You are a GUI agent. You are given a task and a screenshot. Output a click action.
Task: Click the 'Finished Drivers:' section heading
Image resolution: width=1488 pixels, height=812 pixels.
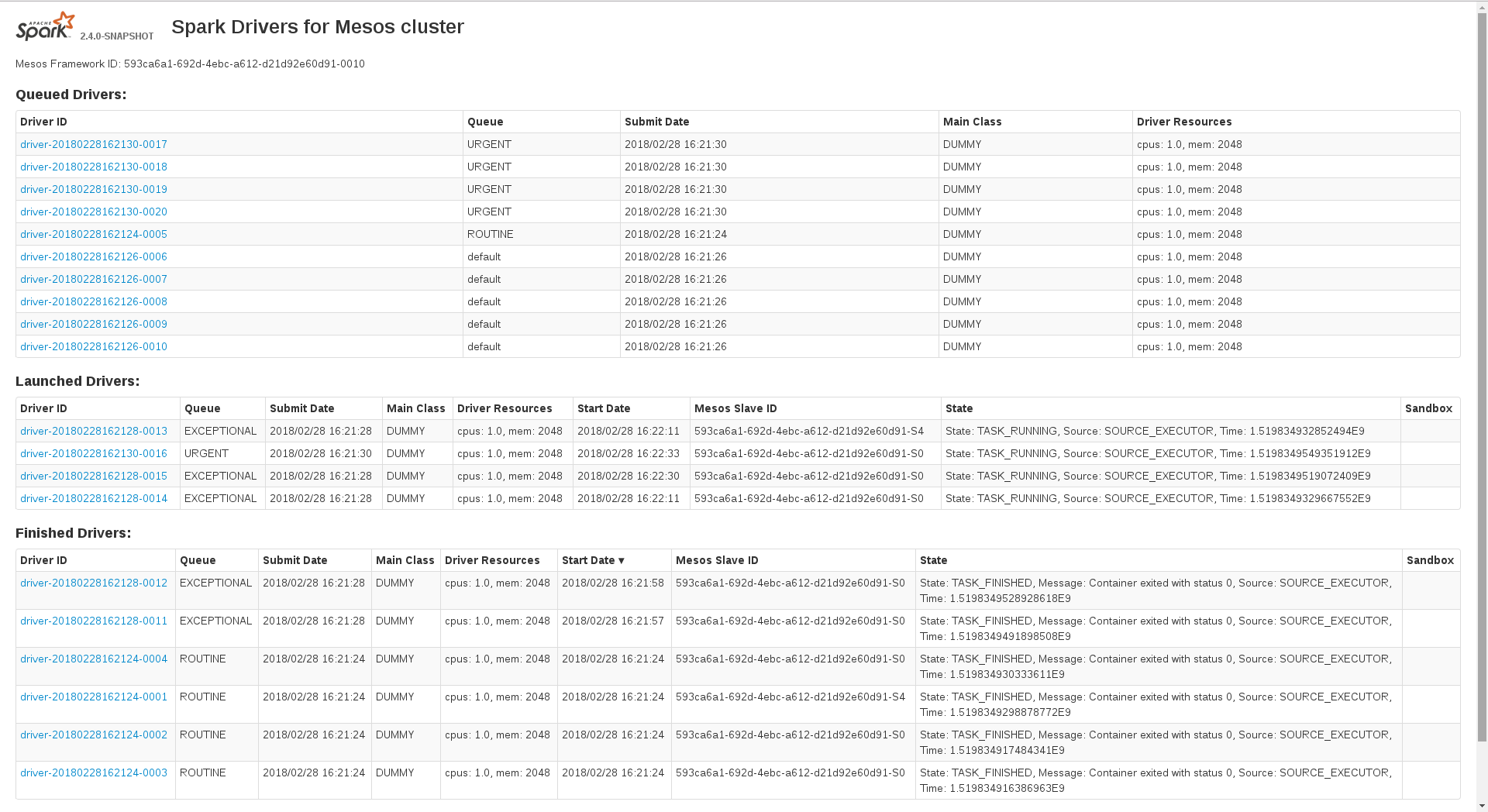(x=74, y=533)
